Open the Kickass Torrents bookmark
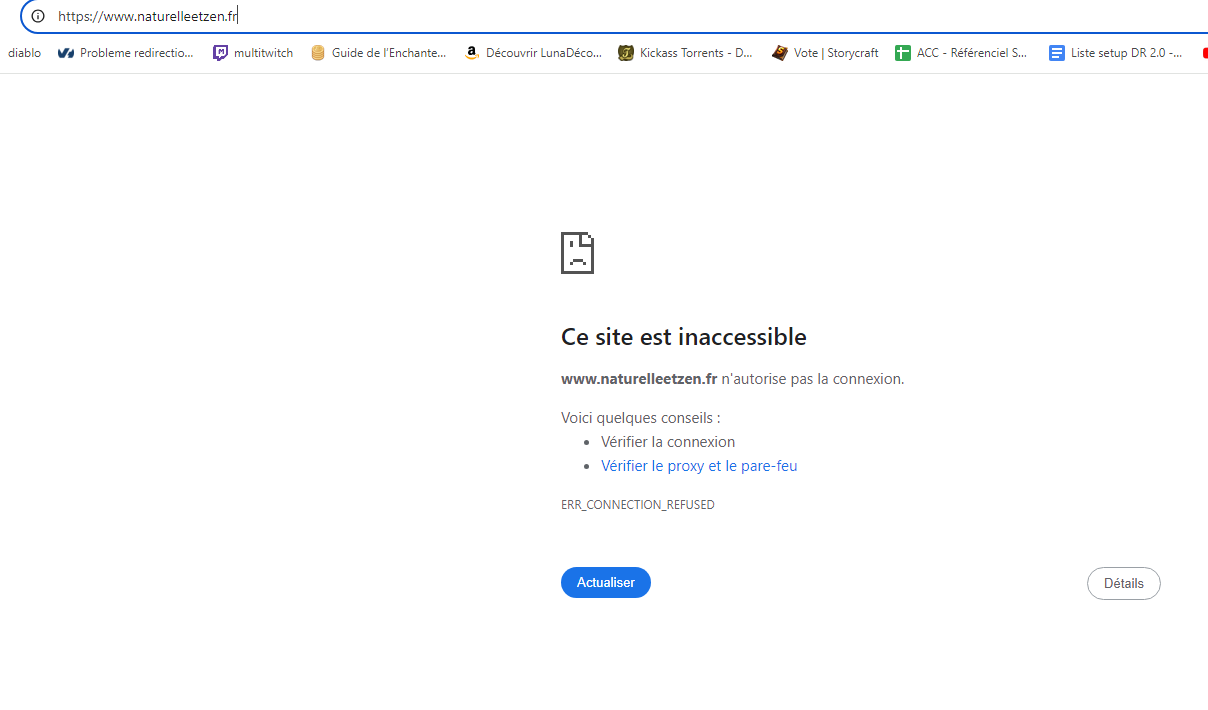The height and width of the screenshot is (710, 1208). (x=685, y=53)
